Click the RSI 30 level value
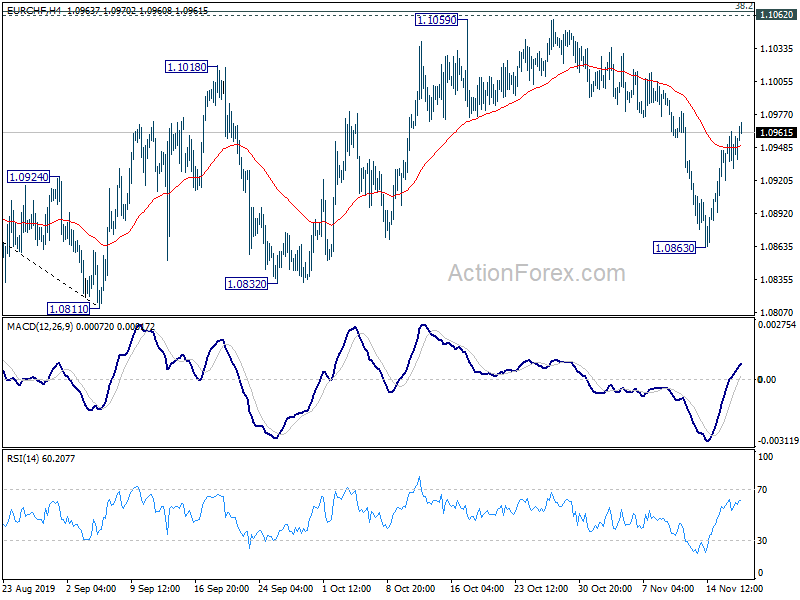 (762, 541)
